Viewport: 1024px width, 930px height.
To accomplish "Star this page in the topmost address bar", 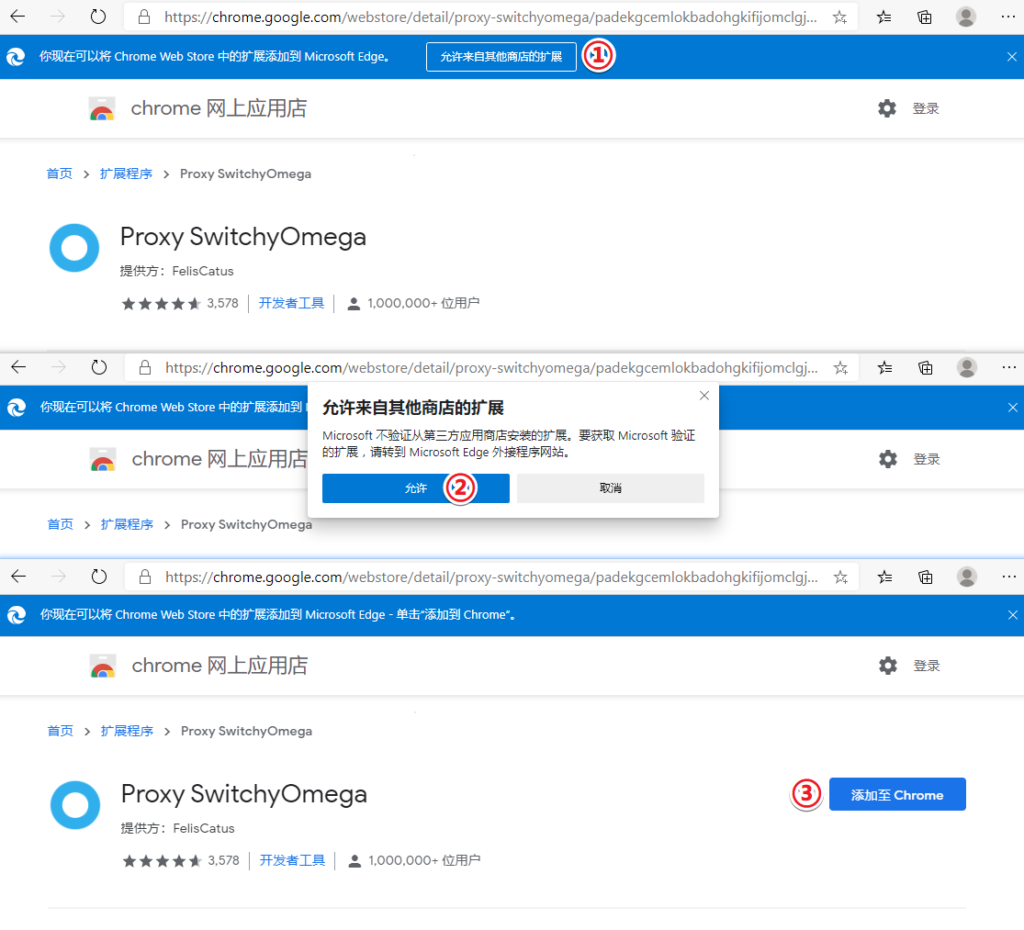I will [x=840, y=17].
